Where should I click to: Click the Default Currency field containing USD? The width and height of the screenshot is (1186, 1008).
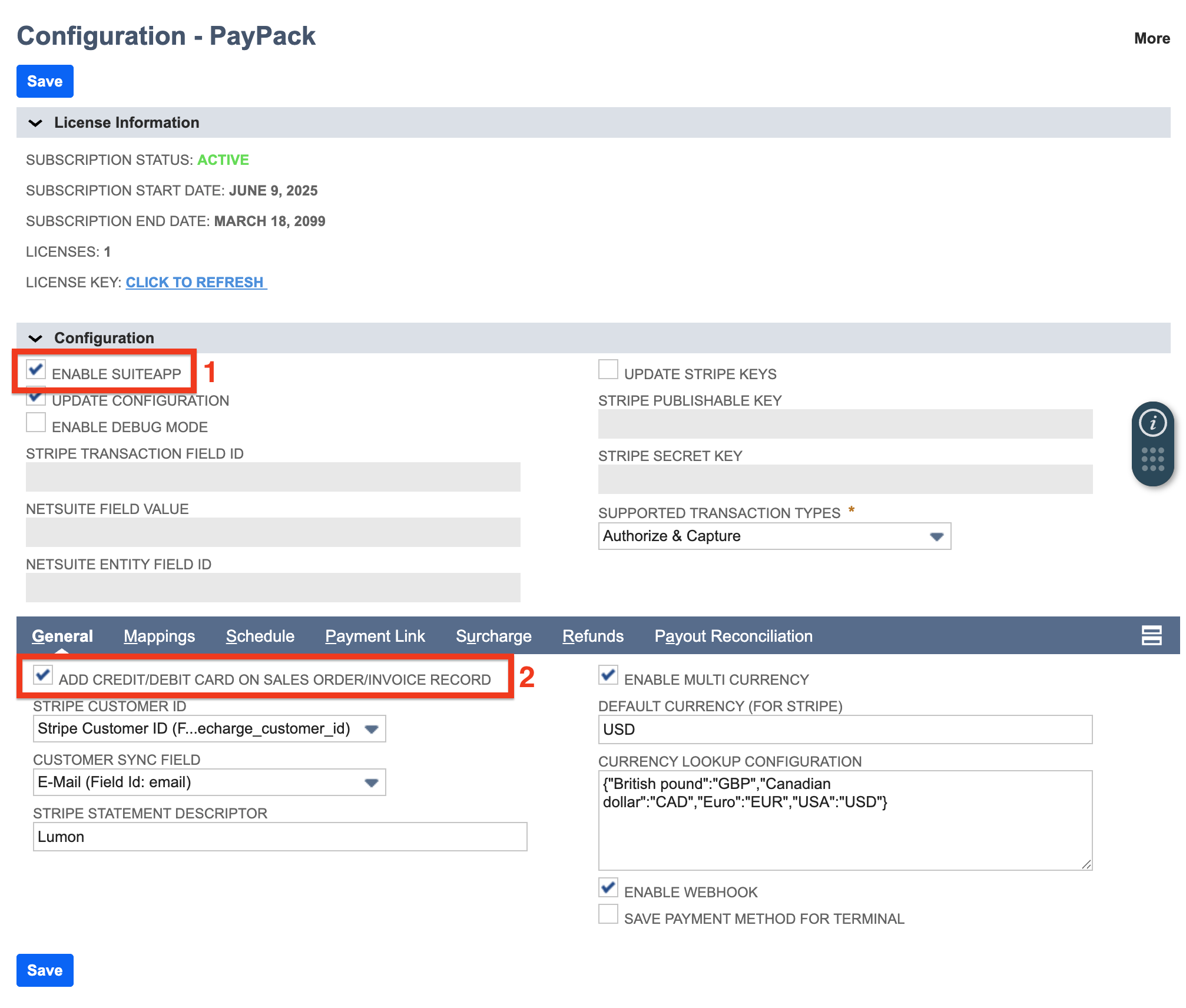click(x=846, y=730)
